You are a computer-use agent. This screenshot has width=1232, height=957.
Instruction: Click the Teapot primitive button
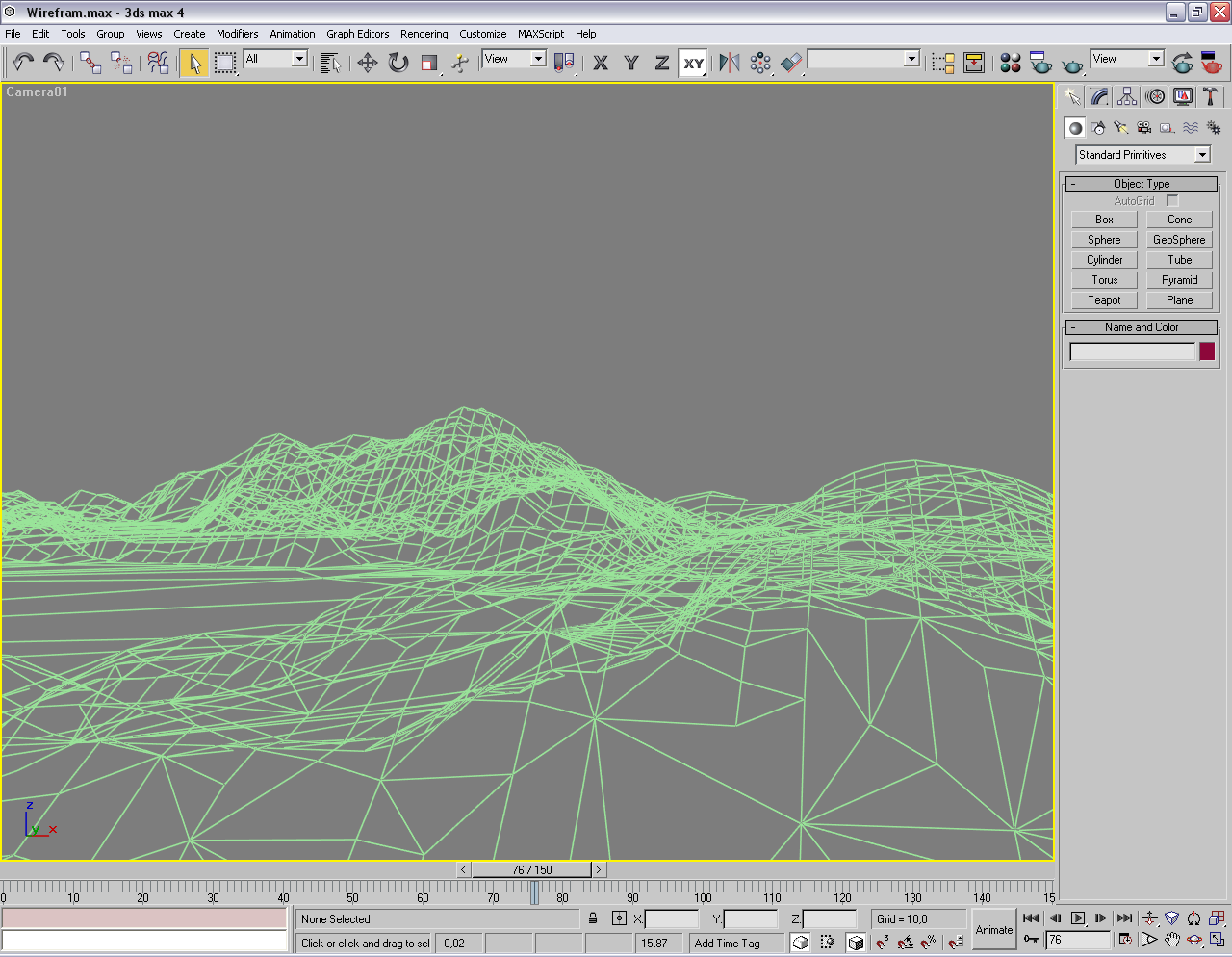click(x=1104, y=300)
